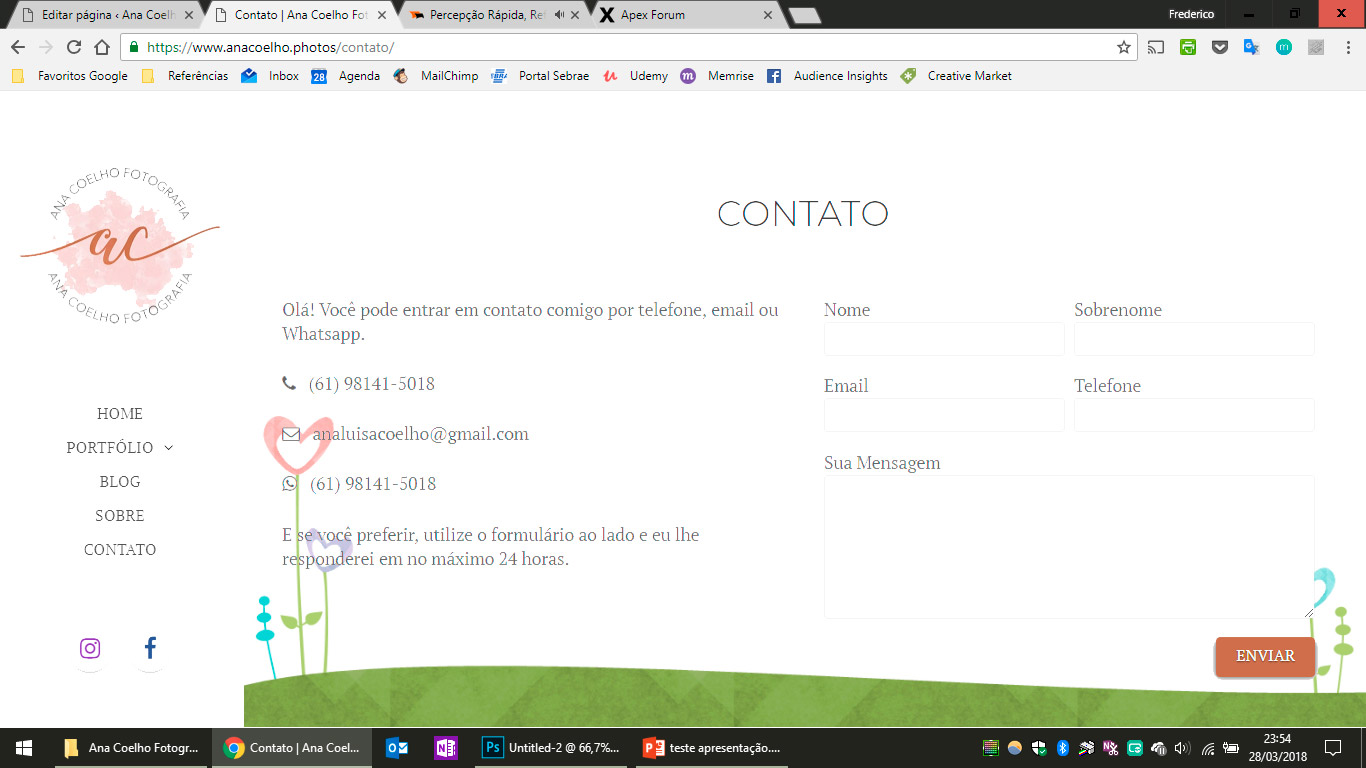Reload the page with the refresh icon

click(74, 47)
